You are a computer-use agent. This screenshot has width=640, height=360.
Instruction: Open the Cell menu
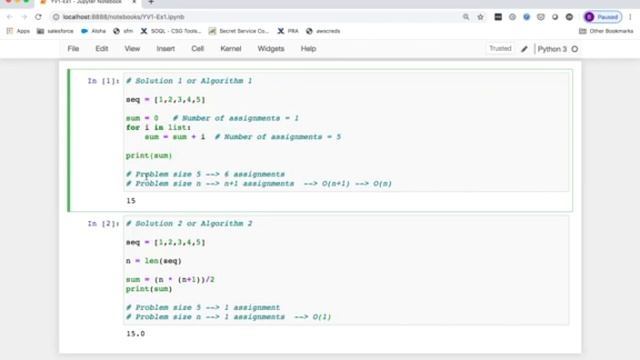point(198,49)
